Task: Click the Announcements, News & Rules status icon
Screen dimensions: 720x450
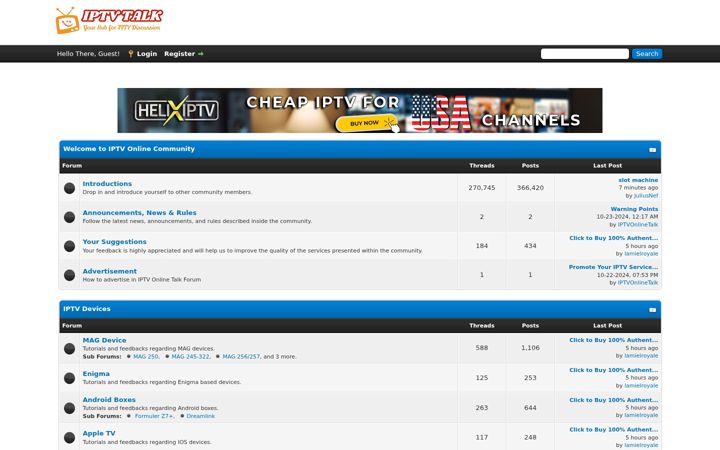Action: point(69,217)
